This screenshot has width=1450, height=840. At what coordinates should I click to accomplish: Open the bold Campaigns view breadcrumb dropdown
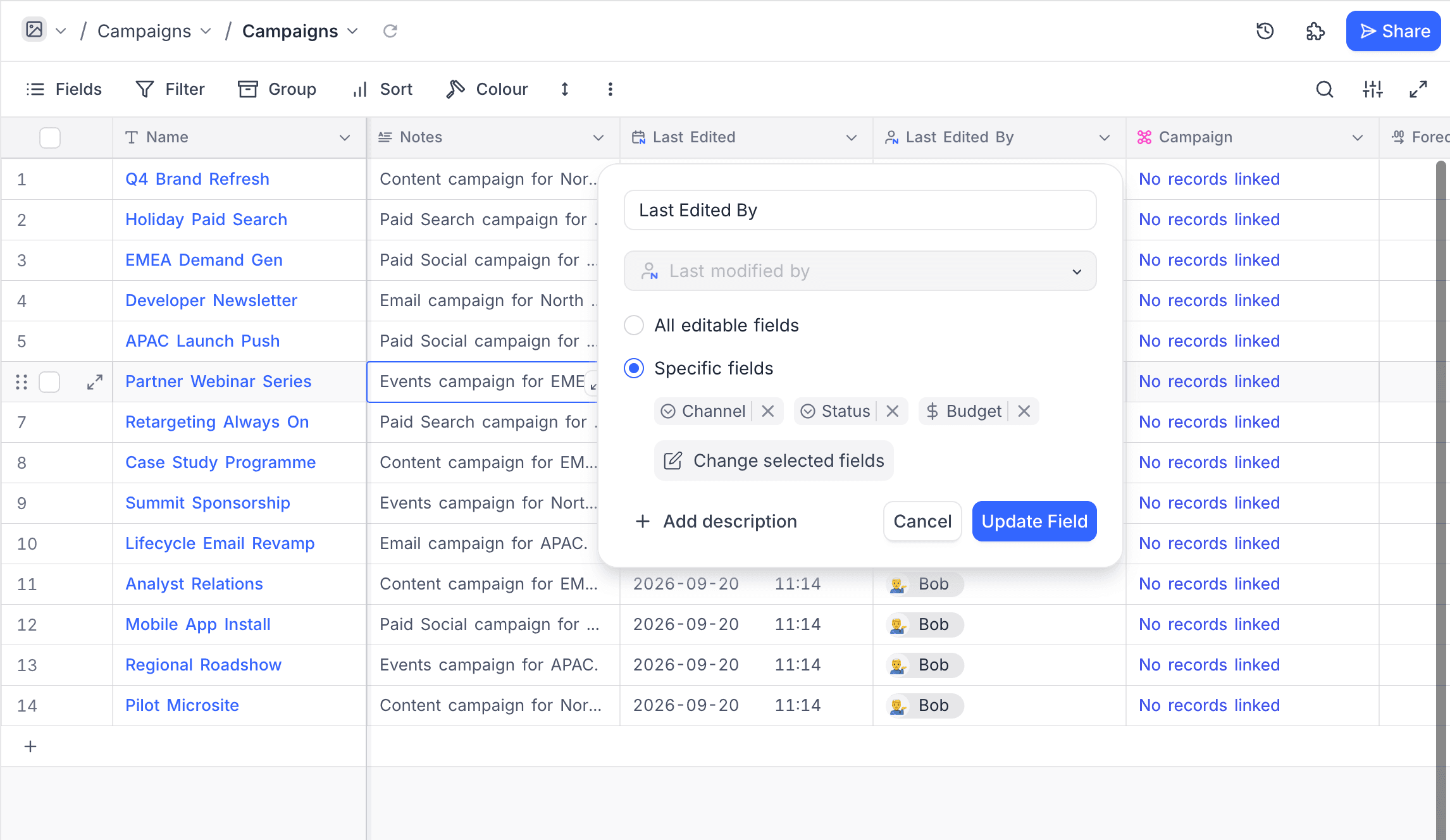tap(300, 31)
